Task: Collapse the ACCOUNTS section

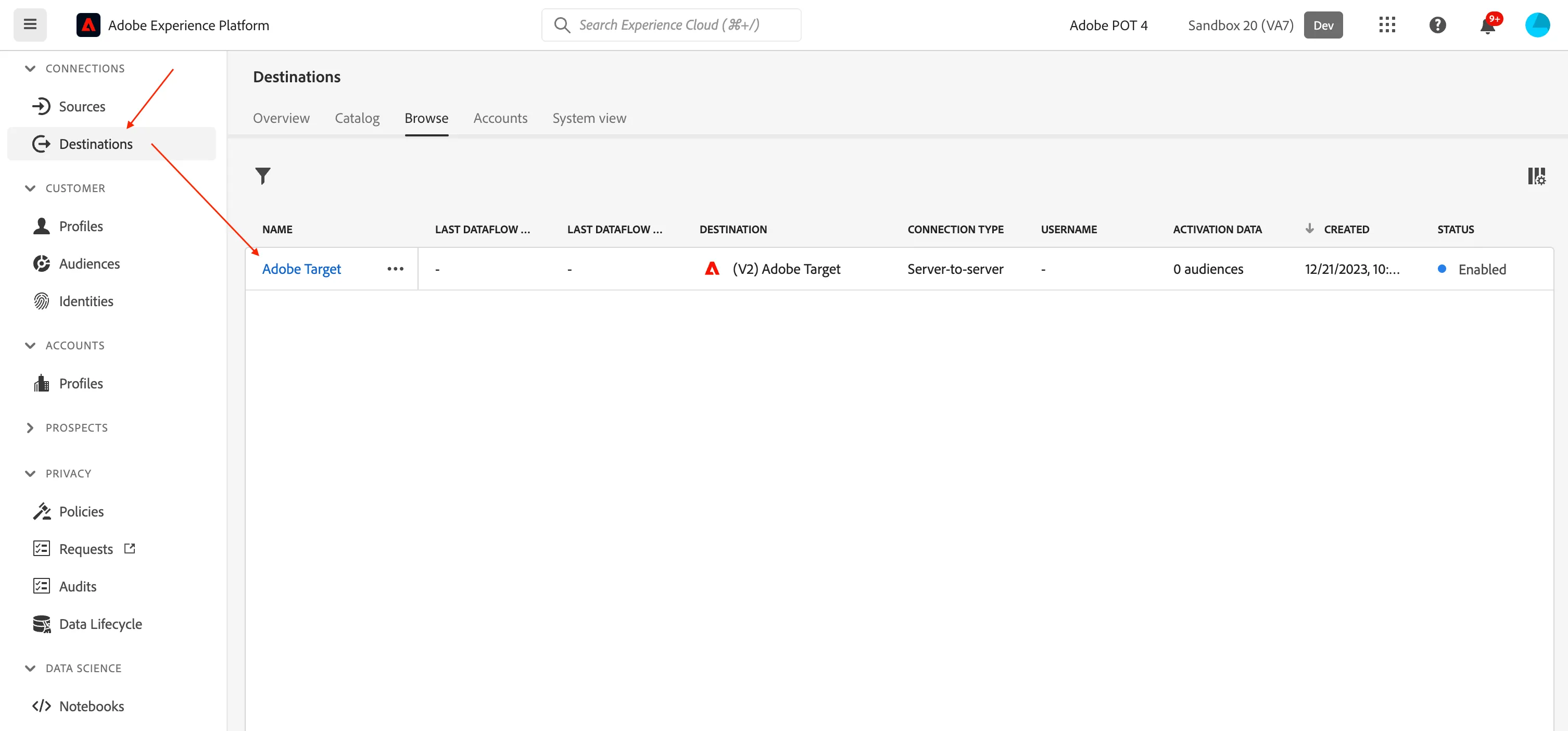Action: (x=30, y=345)
